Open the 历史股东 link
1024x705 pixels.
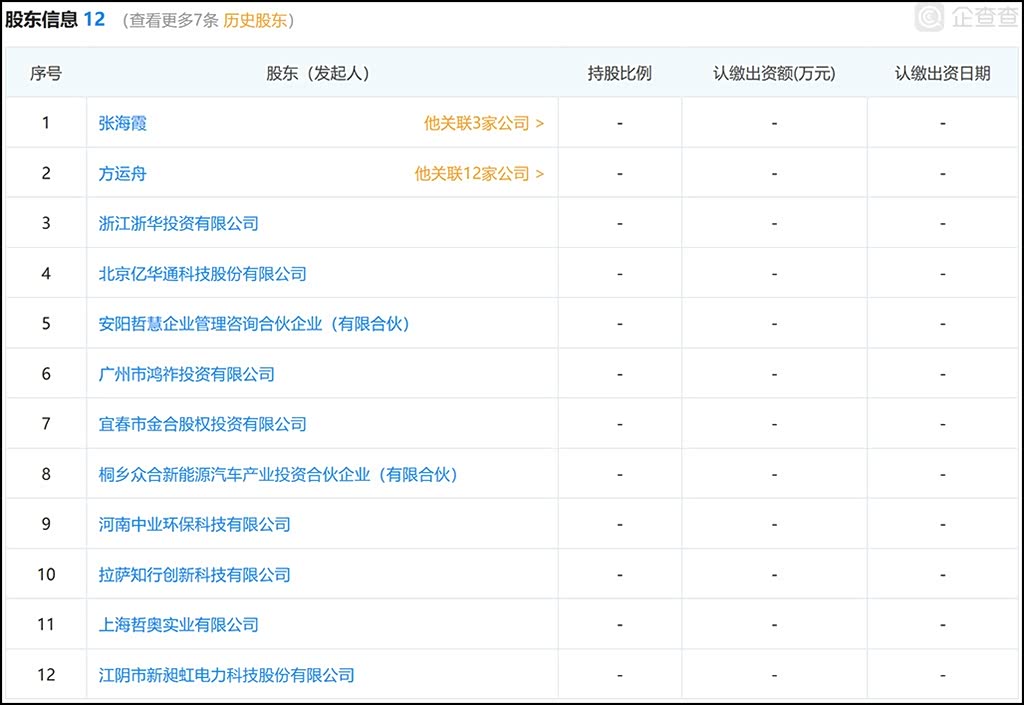click(254, 20)
